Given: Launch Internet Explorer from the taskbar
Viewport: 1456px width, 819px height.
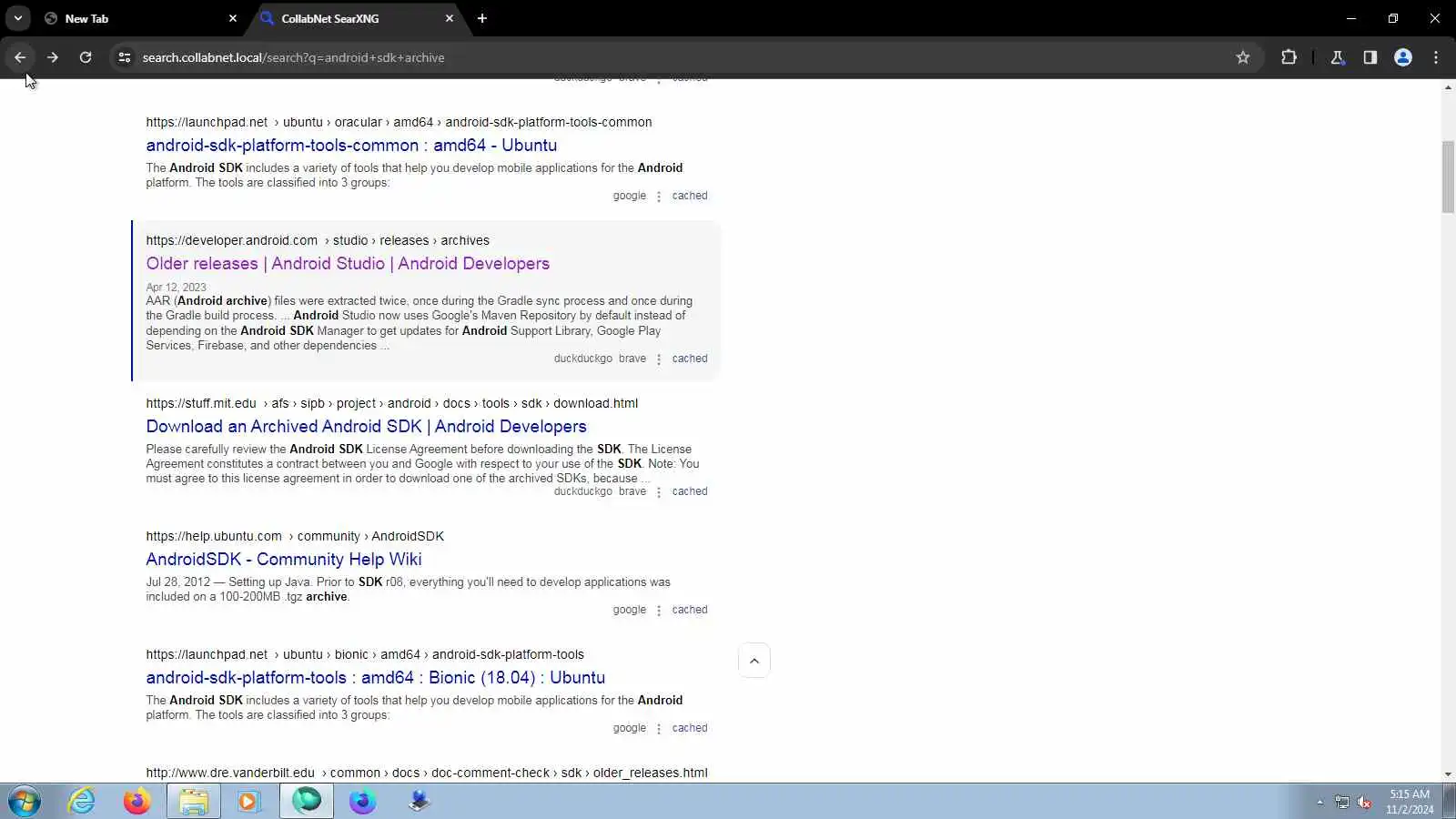Looking at the screenshot, I should point(82,802).
